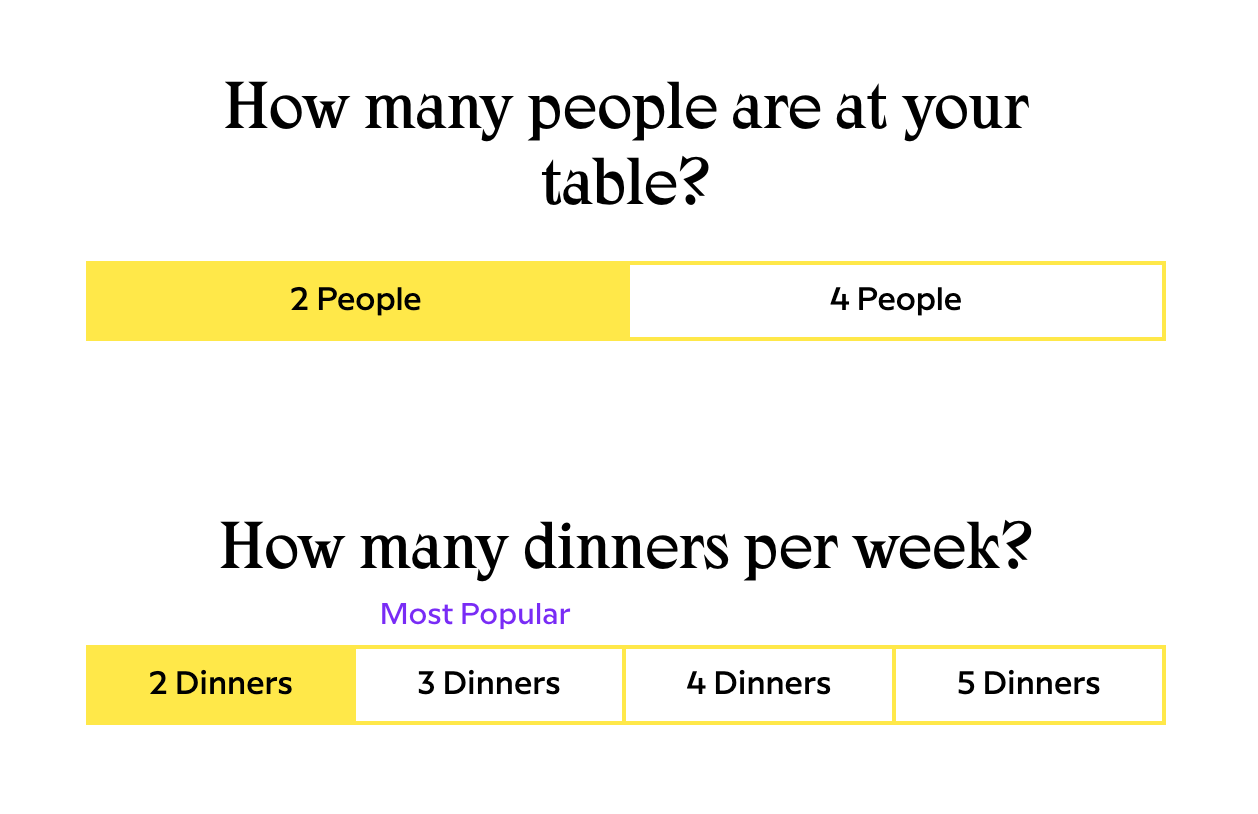1258x814 pixels.
Task: Set table size to two people
Action: pos(356,300)
